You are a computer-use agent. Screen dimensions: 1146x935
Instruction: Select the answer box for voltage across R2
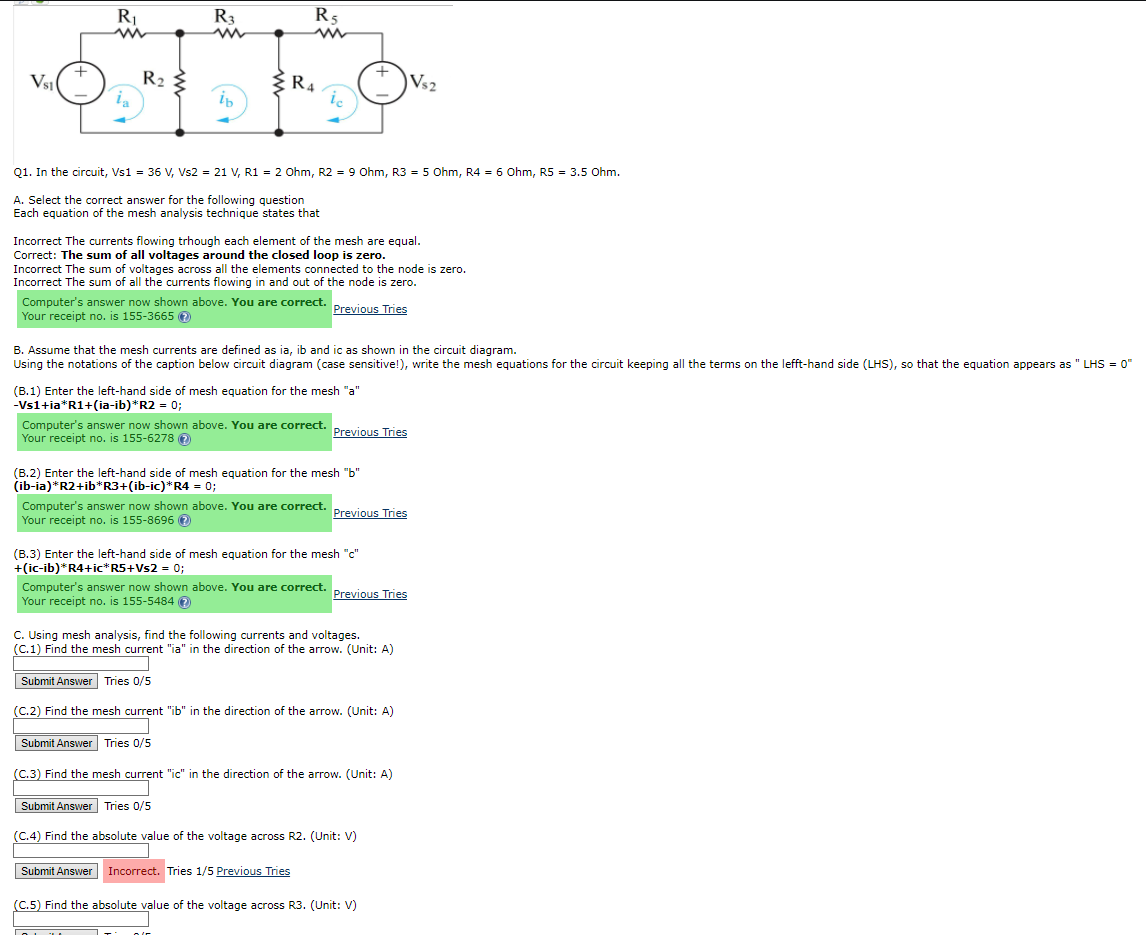pyautogui.click(x=80, y=850)
